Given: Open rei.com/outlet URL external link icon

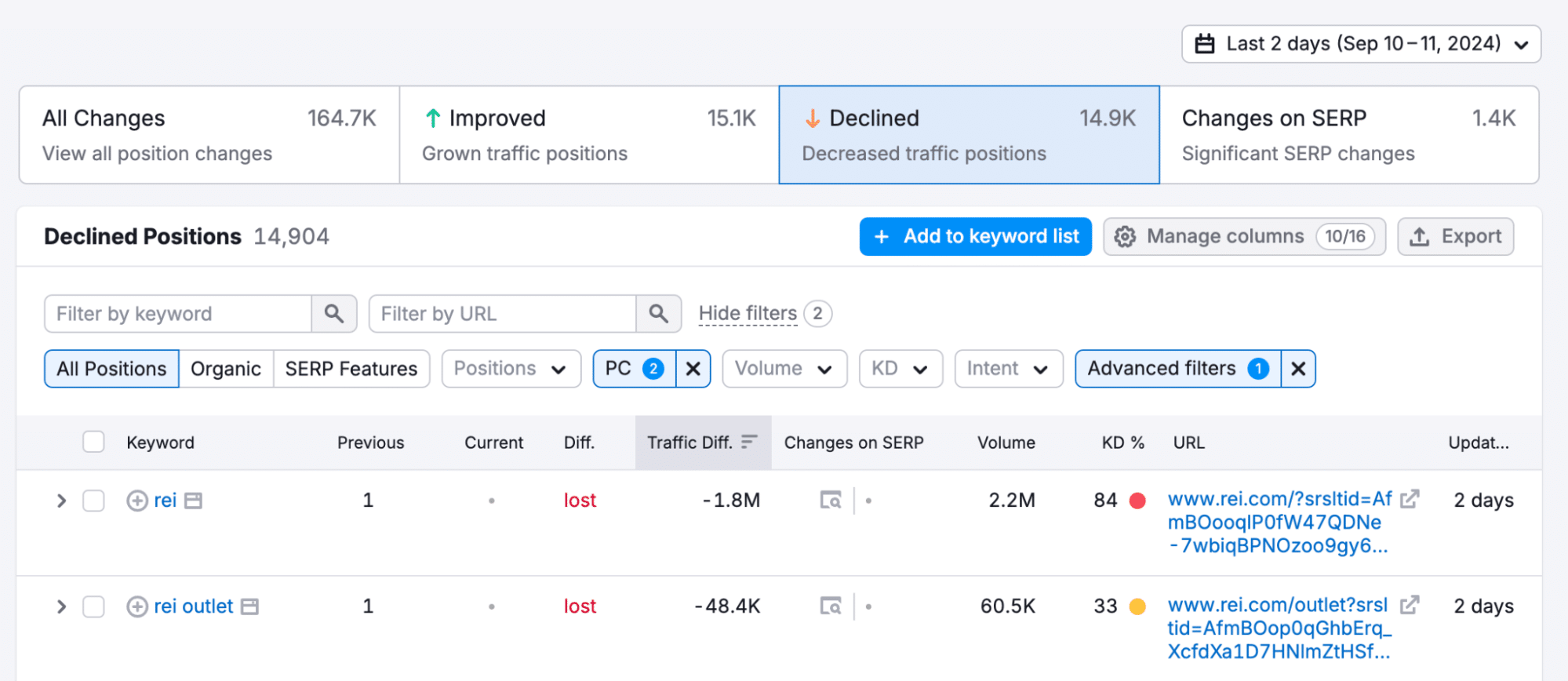Looking at the screenshot, I should [x=1410, y=605].
